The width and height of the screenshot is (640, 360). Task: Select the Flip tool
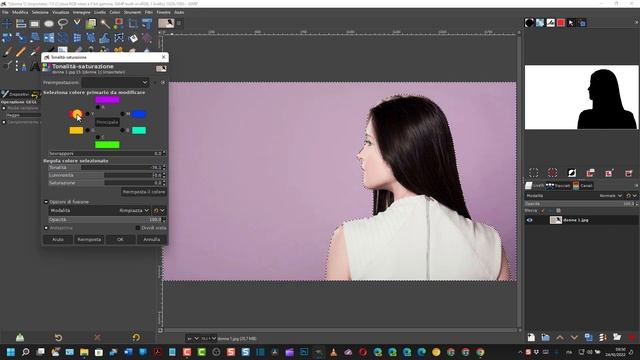click(x=49, y=38)
